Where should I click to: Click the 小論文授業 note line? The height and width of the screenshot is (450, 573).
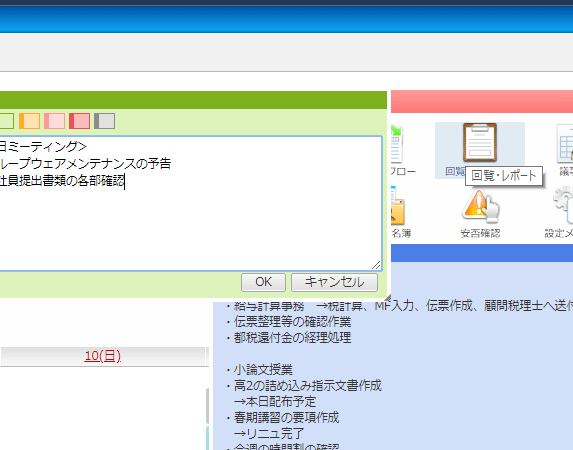(263, 370)
